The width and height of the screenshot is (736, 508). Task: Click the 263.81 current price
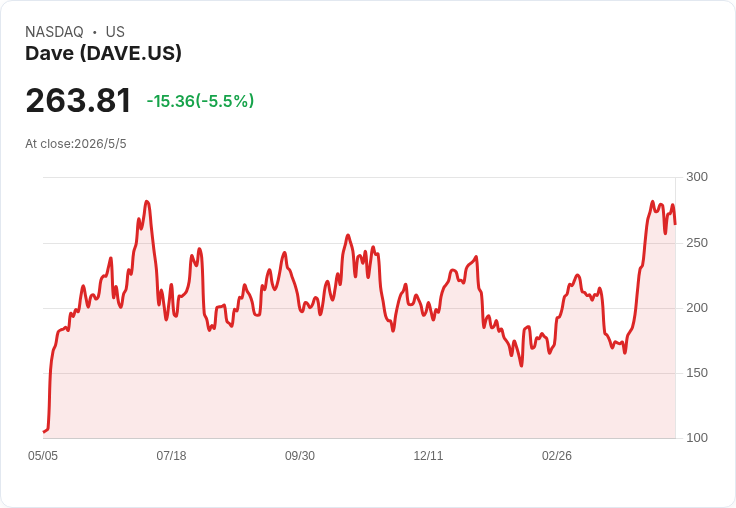pyautogui.click(x=78, y=100)
